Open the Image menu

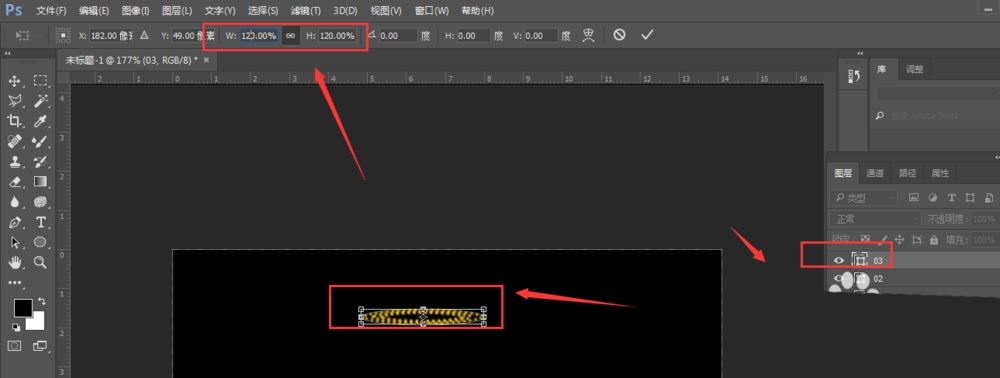point(135,11)
